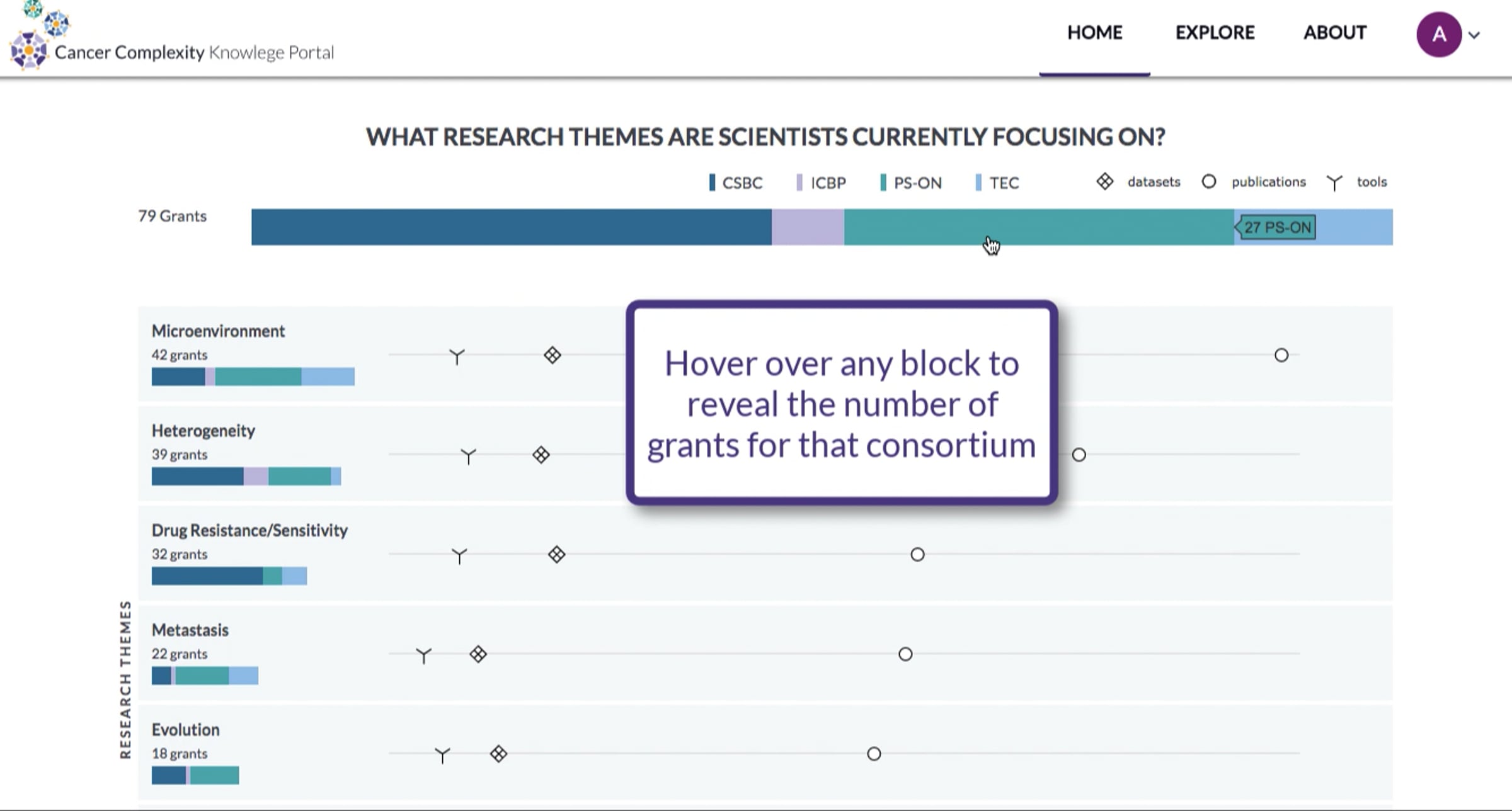Click the Microenvironment tools Y icon
The width and height of the screenshot is (1512, 811).
457,356
